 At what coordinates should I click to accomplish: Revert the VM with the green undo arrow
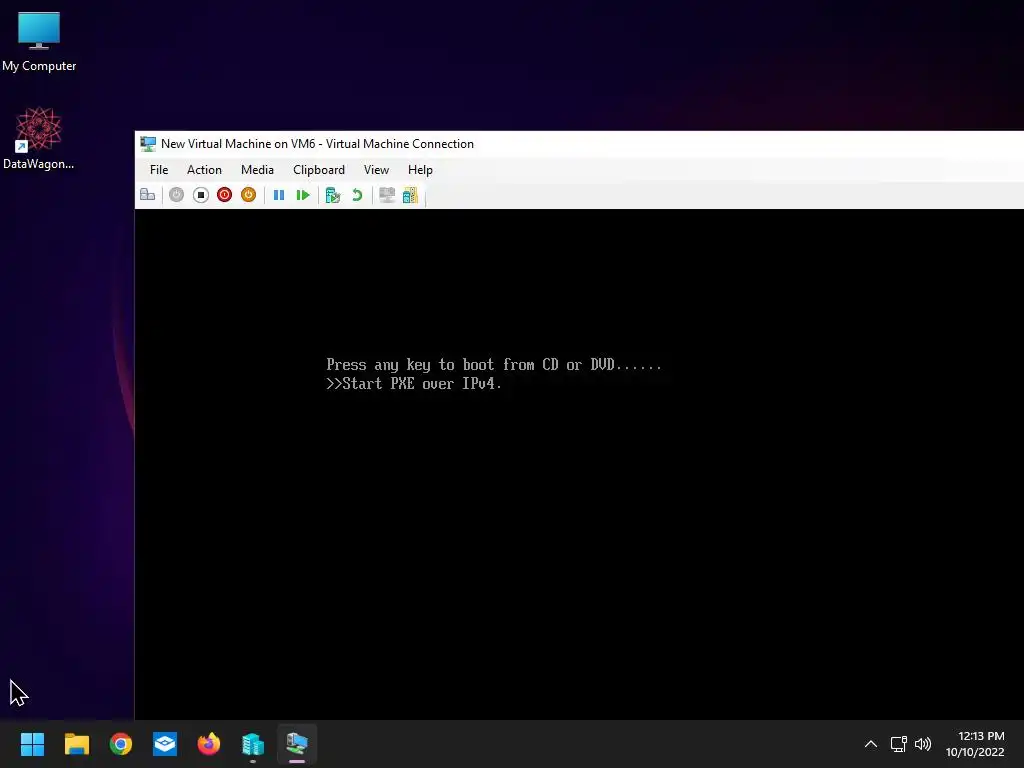click(357, 195)
